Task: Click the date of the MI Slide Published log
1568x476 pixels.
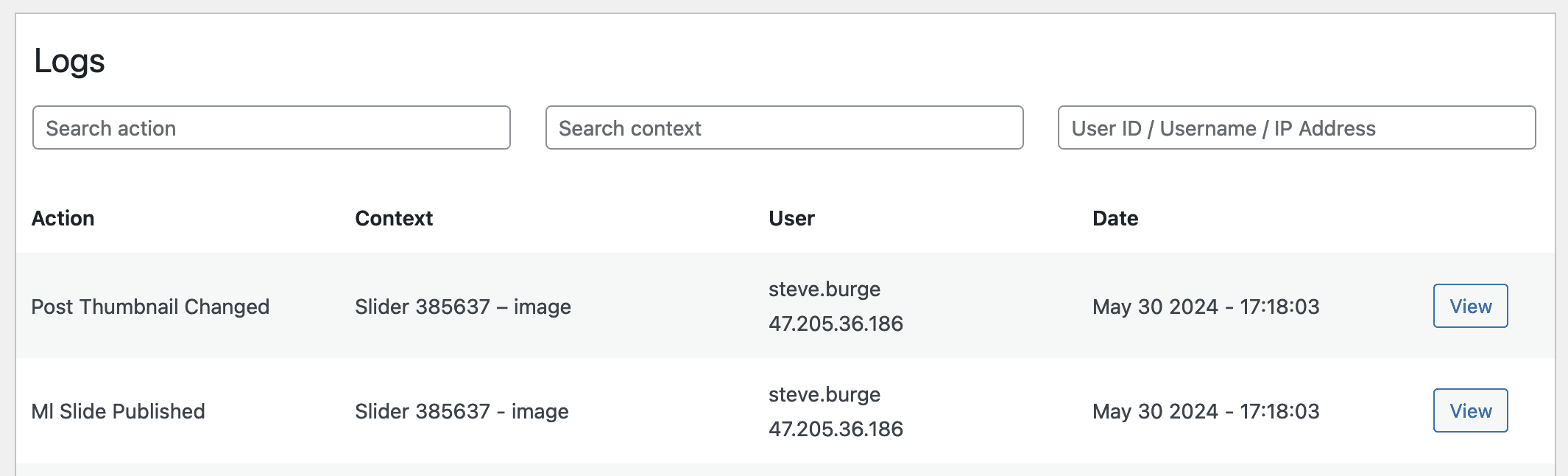Action: pos(1206,412)
